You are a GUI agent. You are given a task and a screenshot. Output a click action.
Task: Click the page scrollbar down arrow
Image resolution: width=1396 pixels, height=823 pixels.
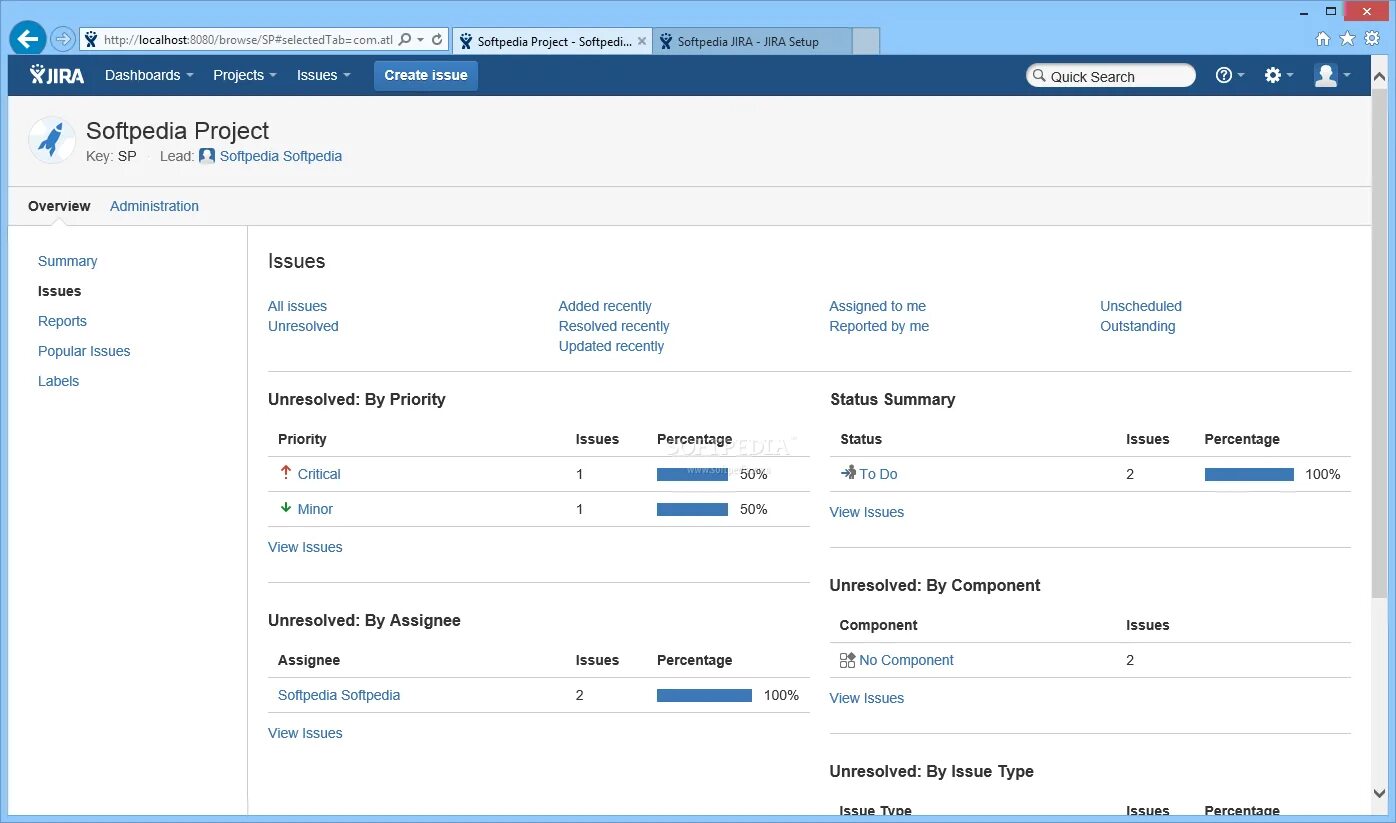pyautogui.click(x=1380, y=795)
